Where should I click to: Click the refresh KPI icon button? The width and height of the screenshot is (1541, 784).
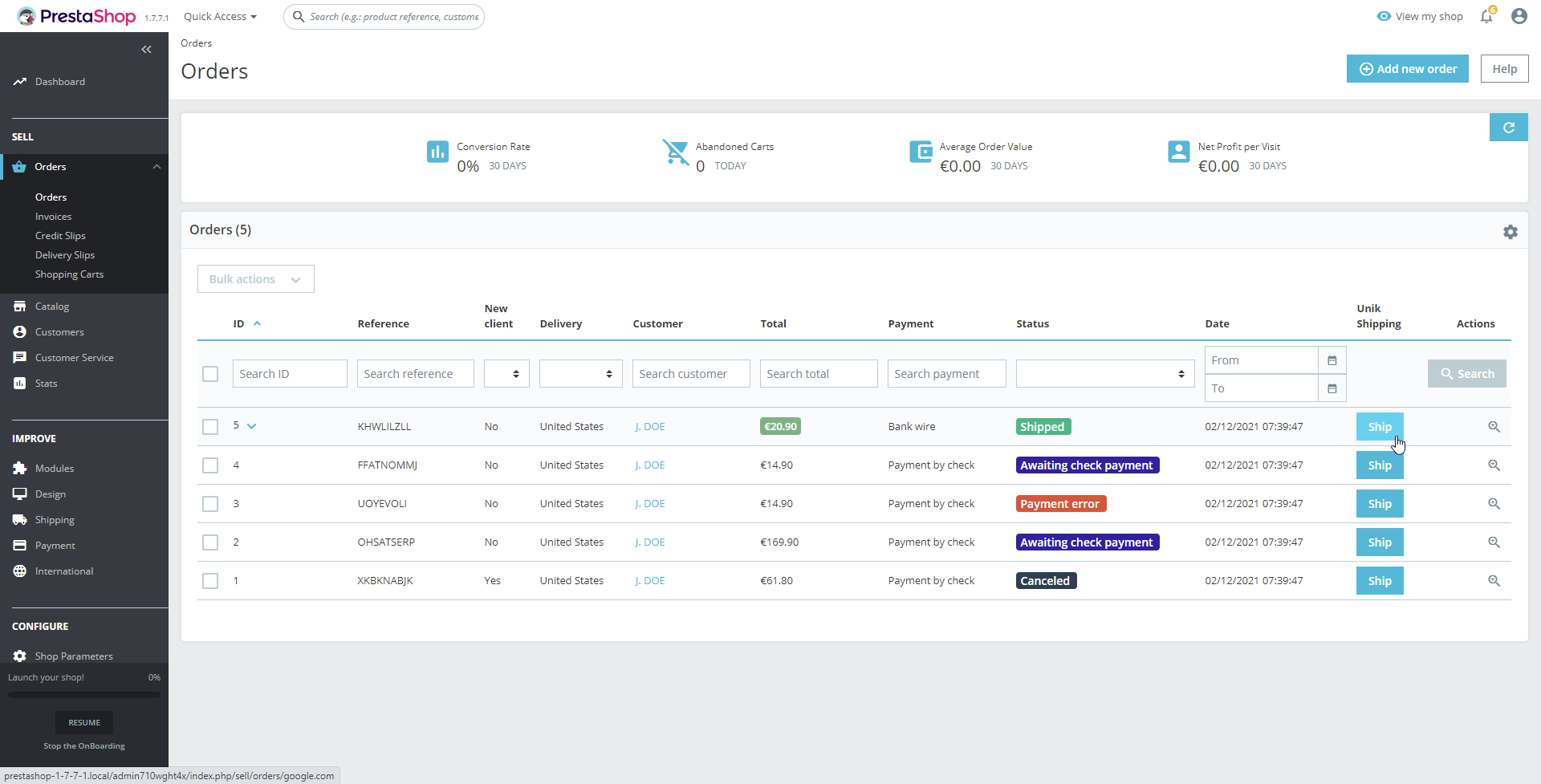(1508, 128)
